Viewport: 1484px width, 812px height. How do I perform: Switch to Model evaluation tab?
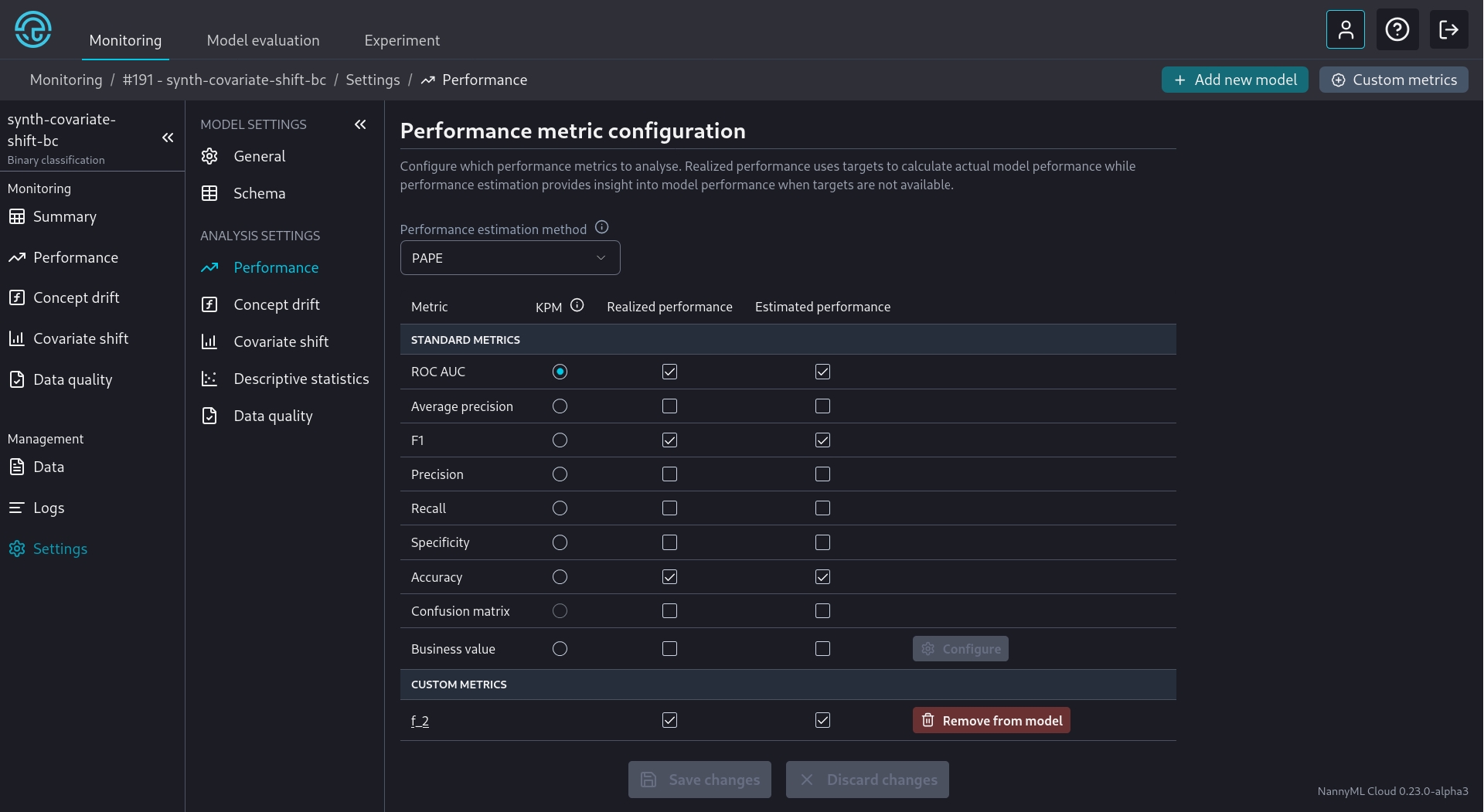(263, 40)
